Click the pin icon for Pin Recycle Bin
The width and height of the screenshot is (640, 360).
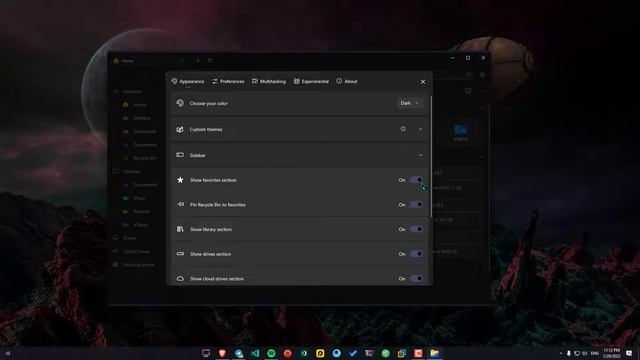[x=180, y=204]
